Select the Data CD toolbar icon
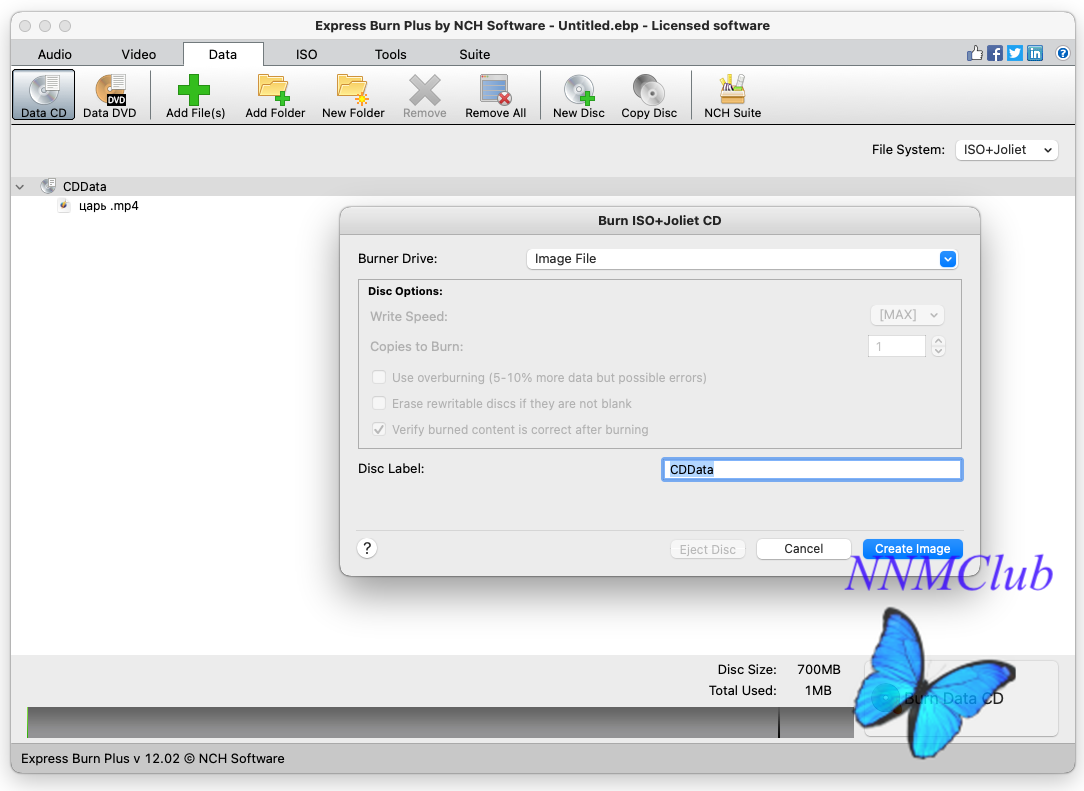 [44, 95]
